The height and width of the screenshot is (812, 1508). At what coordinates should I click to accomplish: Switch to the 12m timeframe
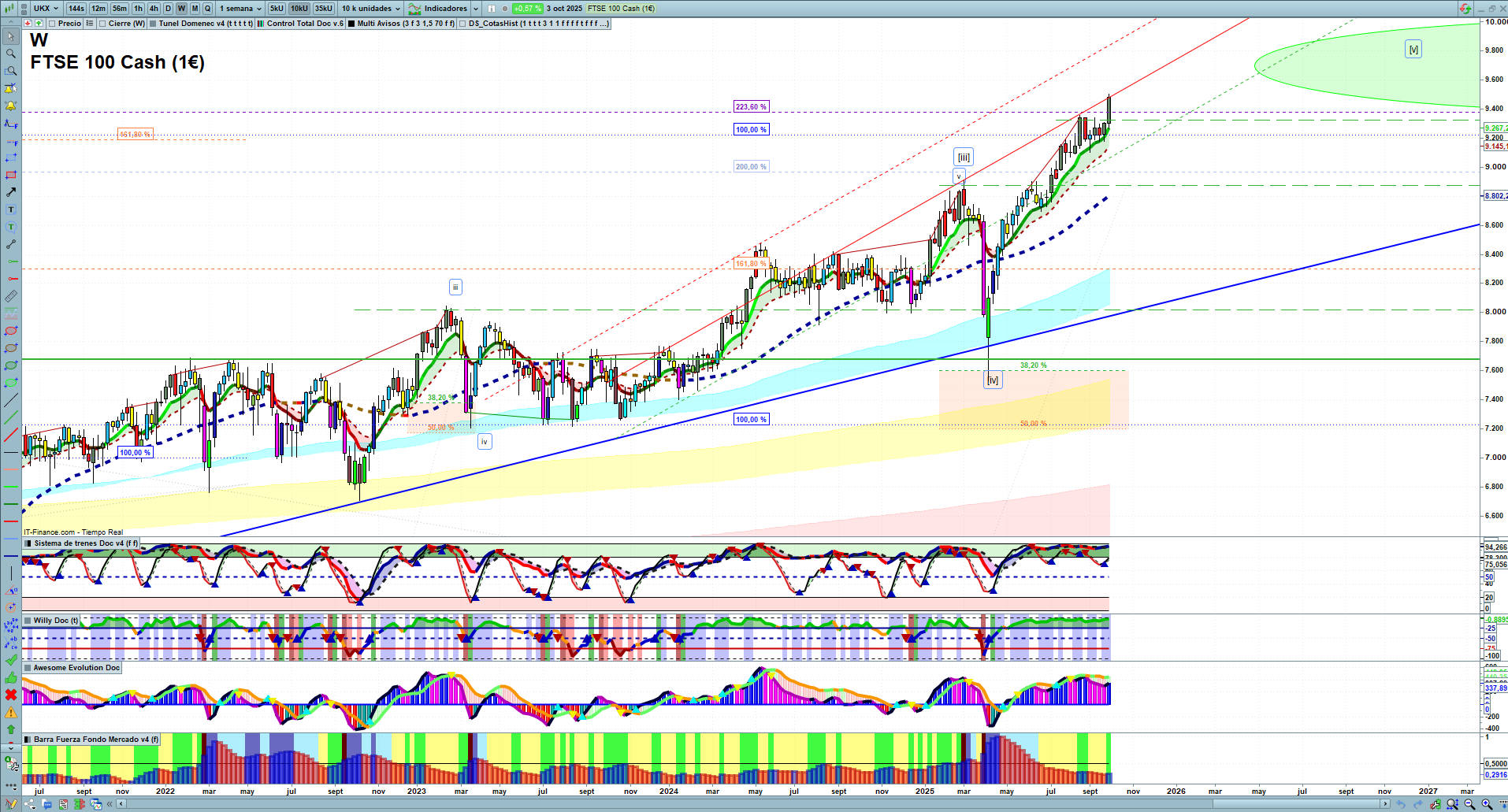point(98,9)
